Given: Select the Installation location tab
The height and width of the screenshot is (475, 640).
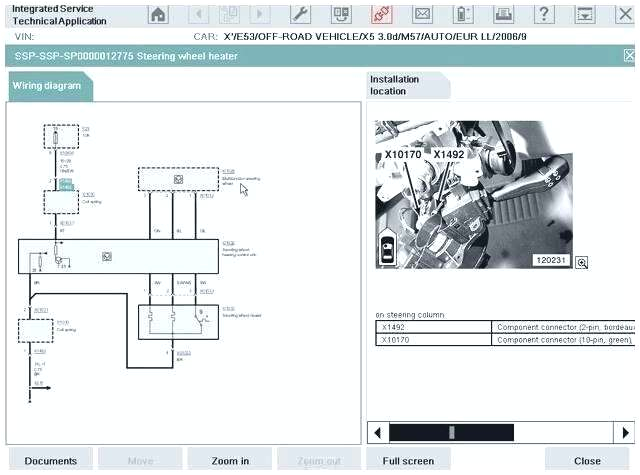Looking at the screenshot, I should (406, 85).
